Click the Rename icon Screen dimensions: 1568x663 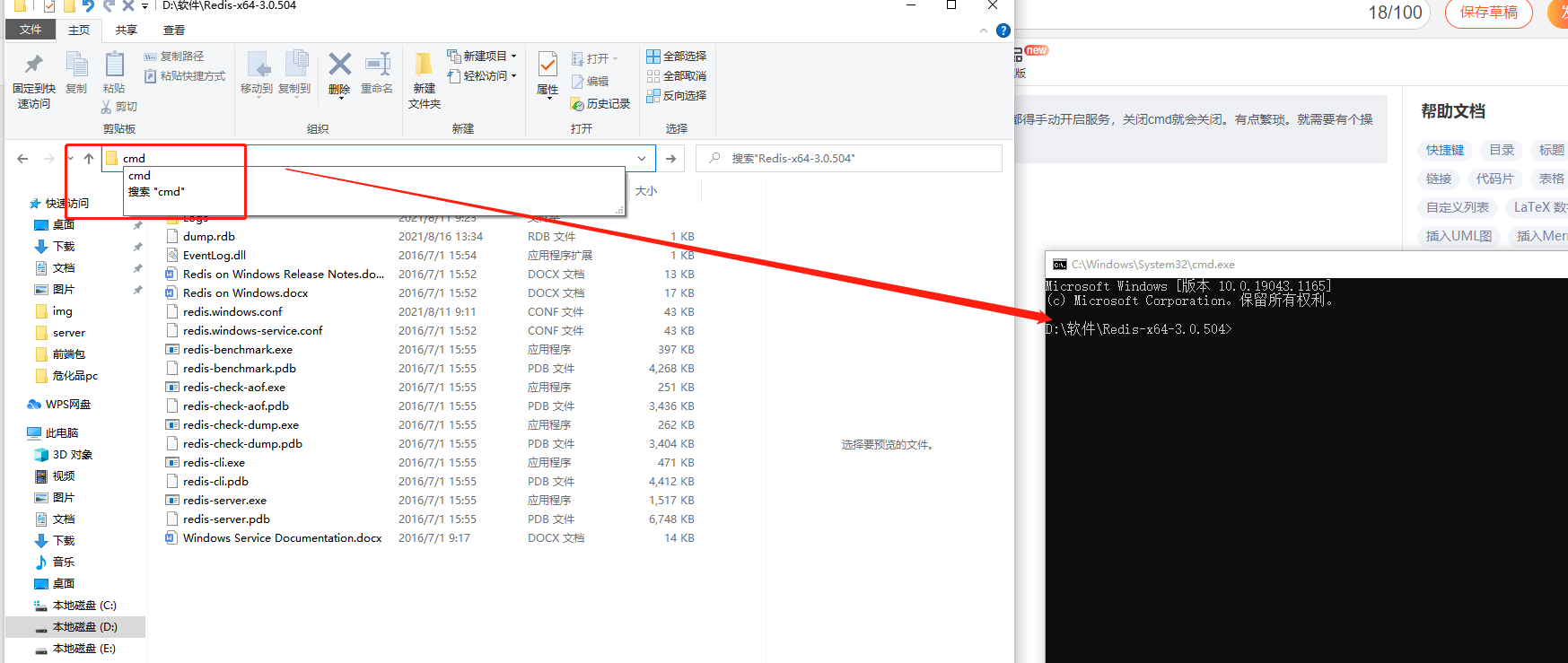coord(377,73)
